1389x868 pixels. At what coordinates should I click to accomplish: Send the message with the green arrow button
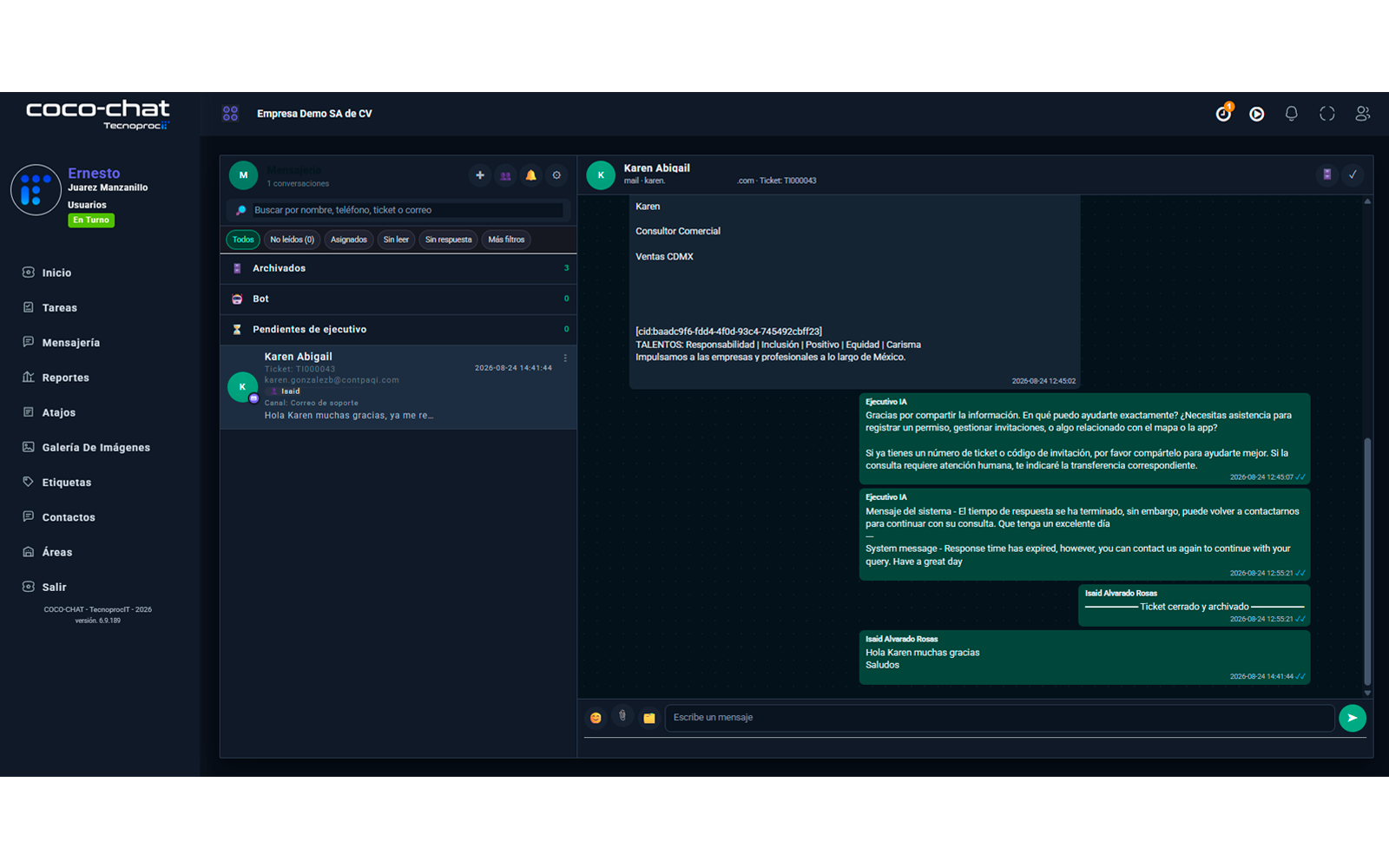pos(1352,718)
